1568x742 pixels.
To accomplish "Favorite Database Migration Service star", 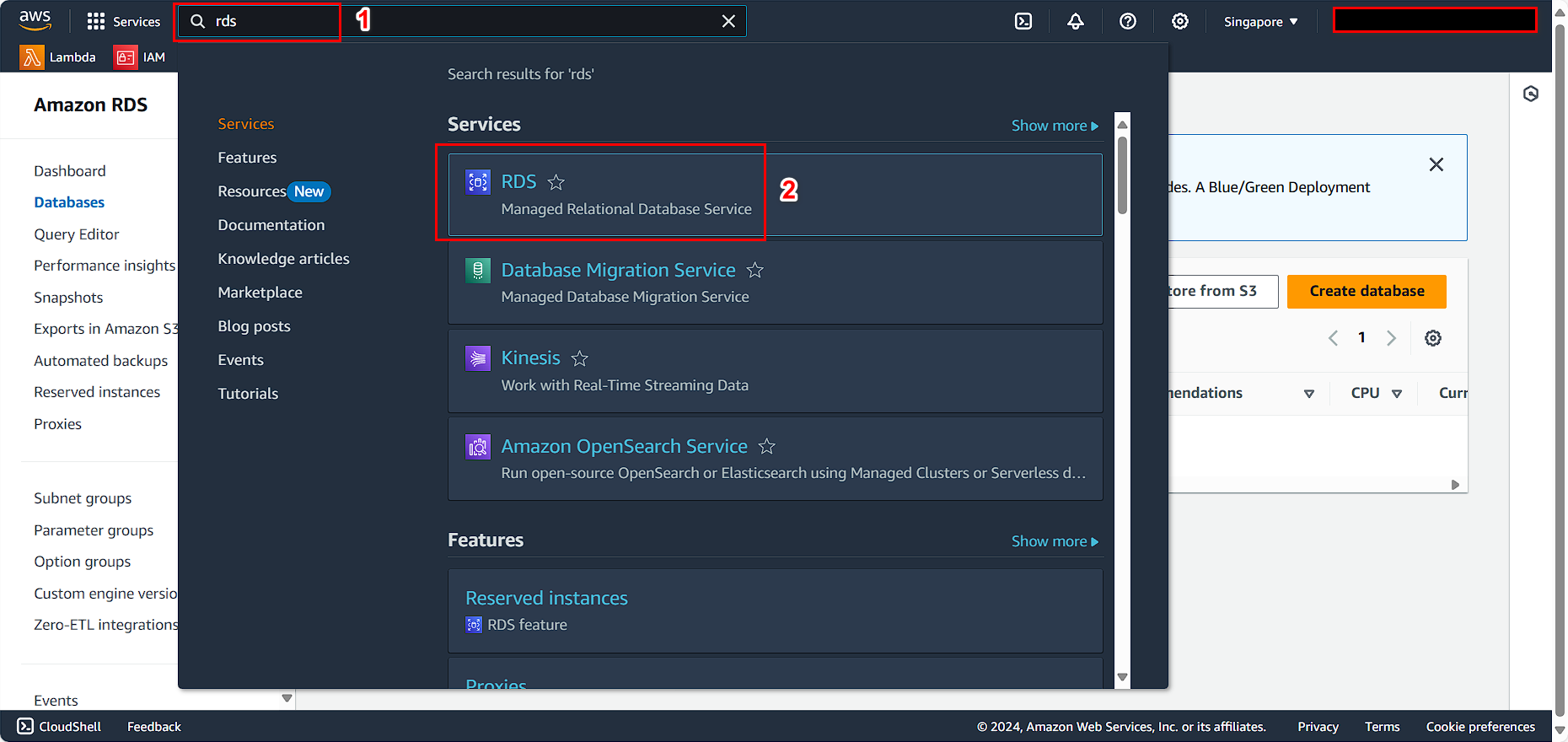I will click(755, 270).
